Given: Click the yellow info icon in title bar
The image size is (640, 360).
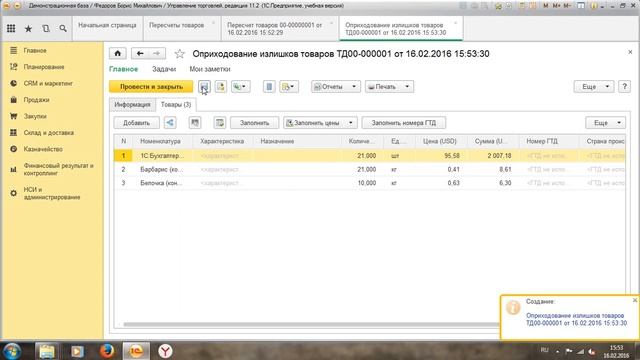Looking at the screenshot, I should [x=593, y=6].
